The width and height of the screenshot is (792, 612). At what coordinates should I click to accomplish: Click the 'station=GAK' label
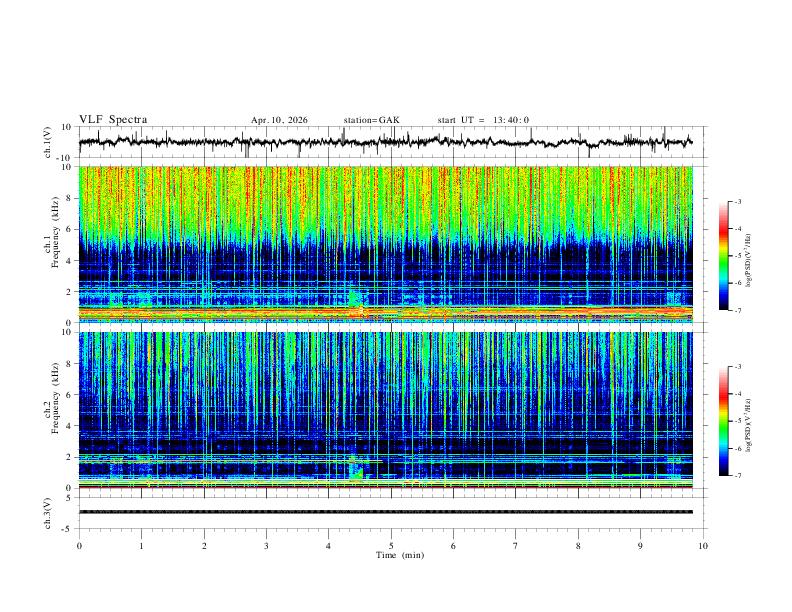click(x=371, y=120)
